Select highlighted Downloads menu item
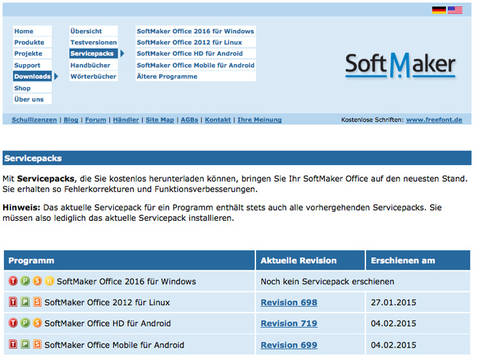This screenshot has height=363, width=480. pos(32,76)
